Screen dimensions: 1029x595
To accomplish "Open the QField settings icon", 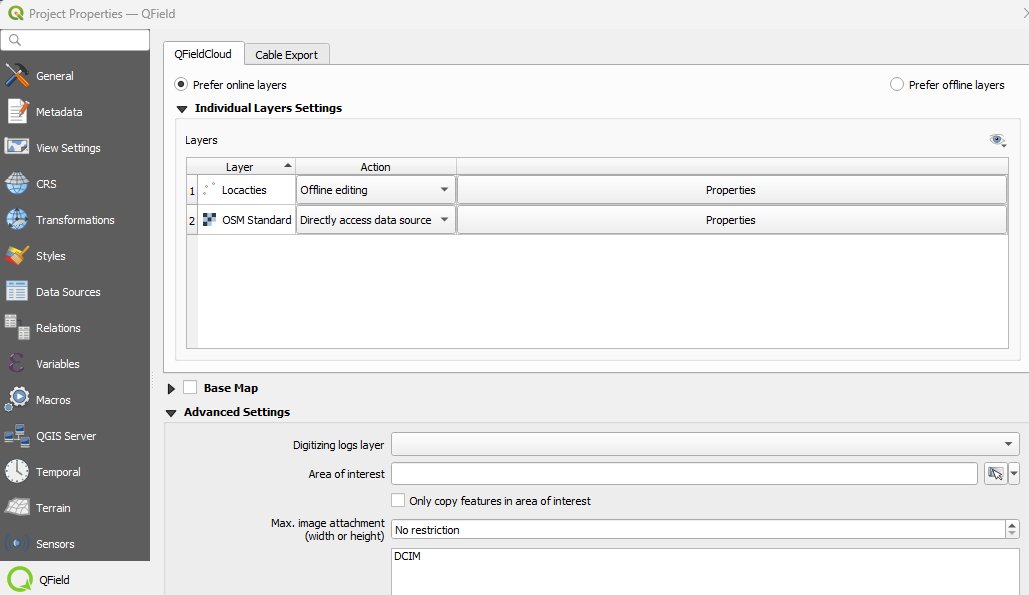I will (20, 580).
